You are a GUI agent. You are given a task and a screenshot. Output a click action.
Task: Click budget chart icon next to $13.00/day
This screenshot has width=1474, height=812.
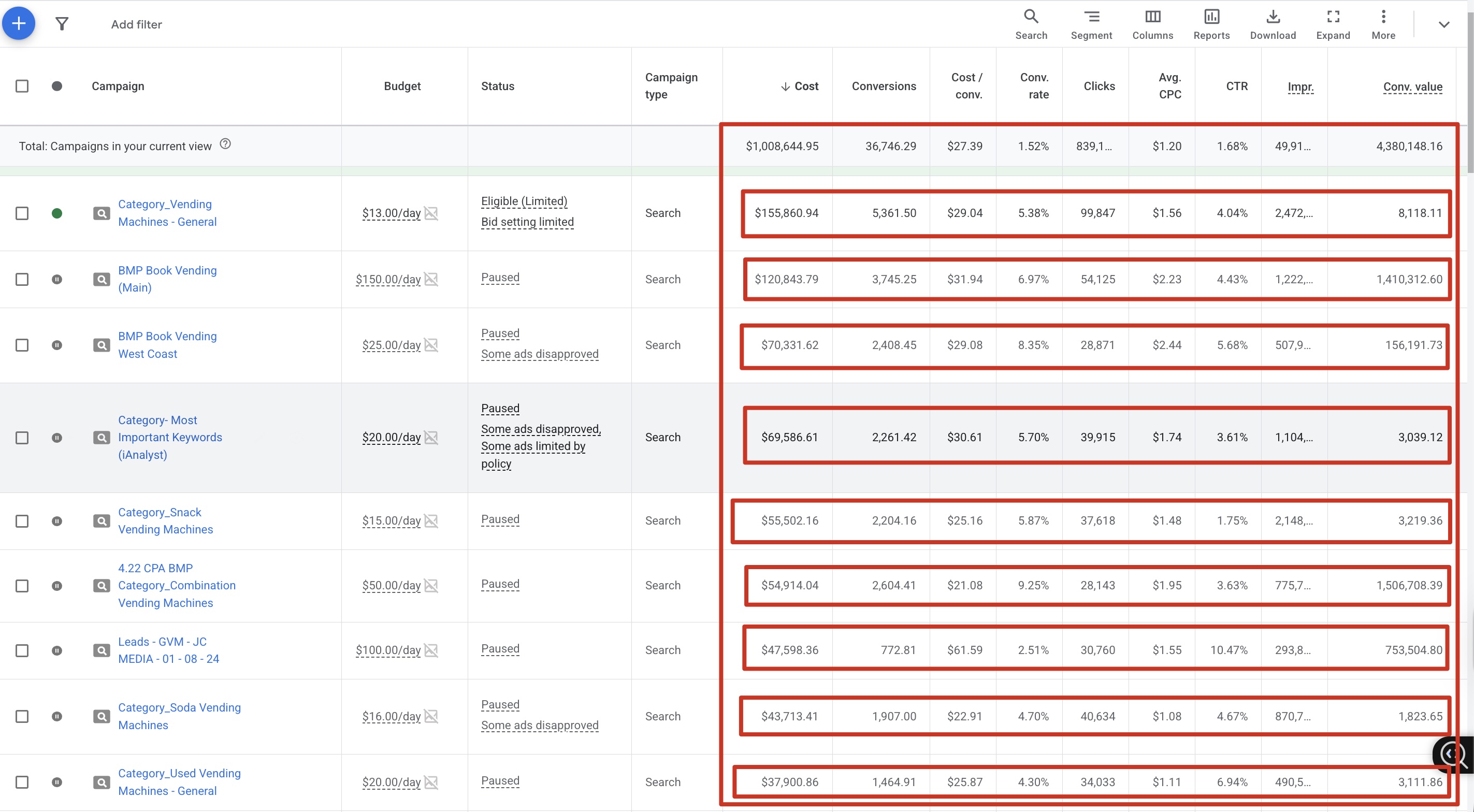(431, 213)
